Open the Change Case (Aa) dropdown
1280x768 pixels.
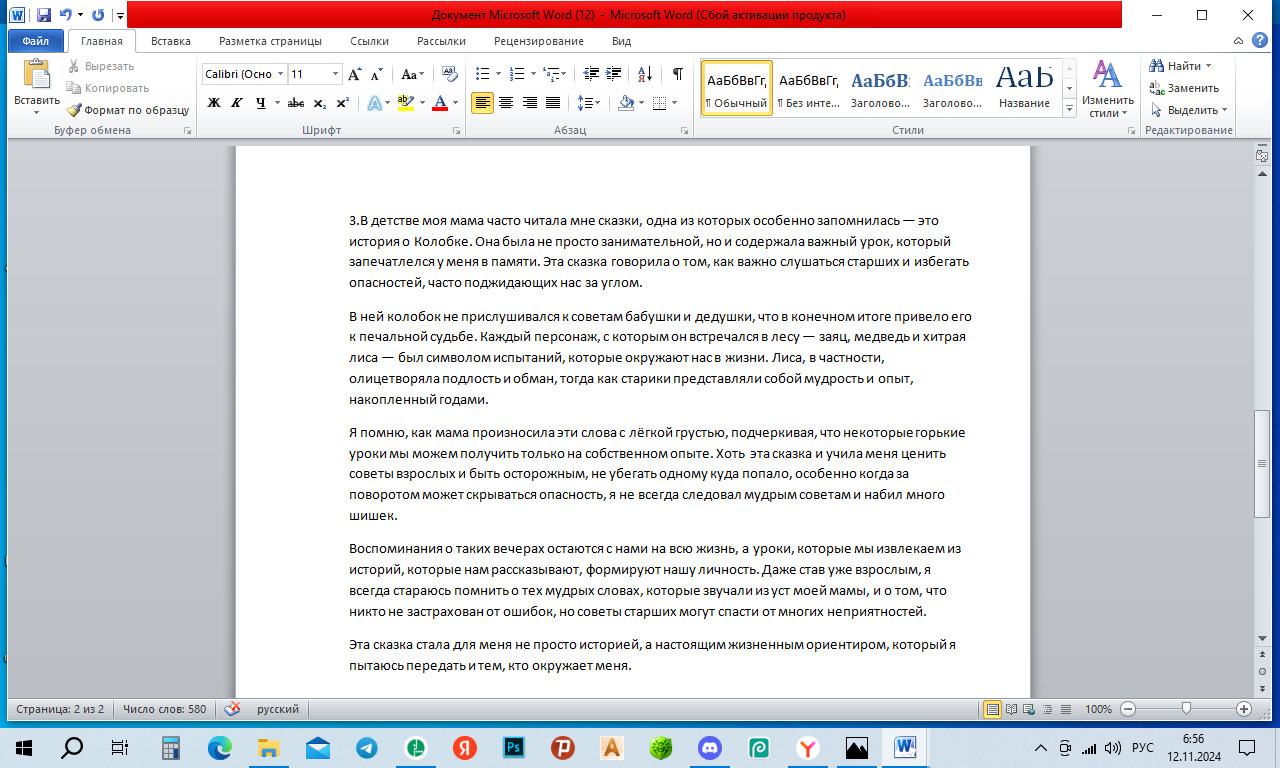412,74
